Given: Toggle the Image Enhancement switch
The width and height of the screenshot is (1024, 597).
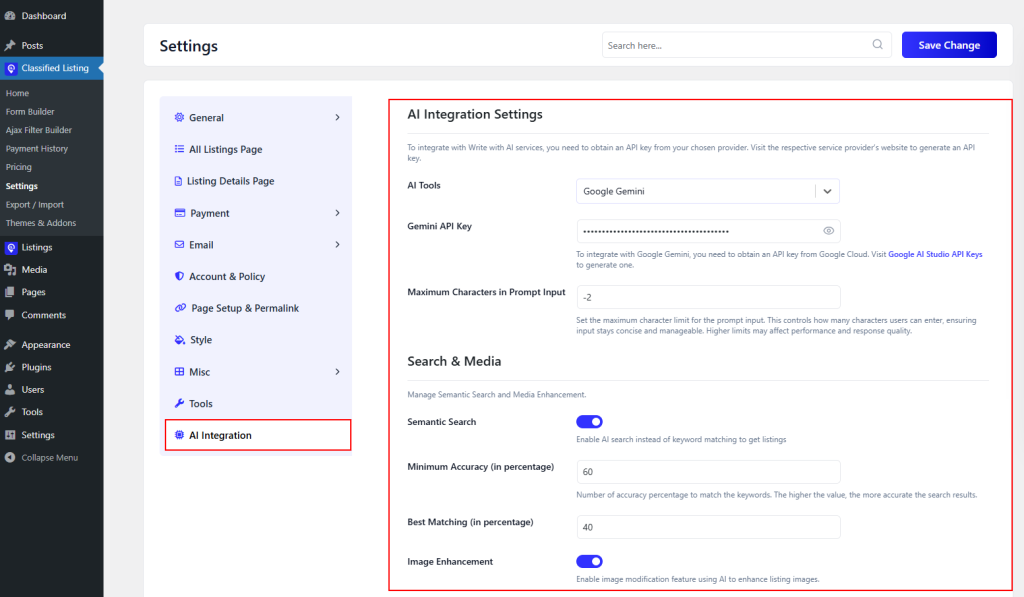Looking at the screenshot, I should pos(589,562).
